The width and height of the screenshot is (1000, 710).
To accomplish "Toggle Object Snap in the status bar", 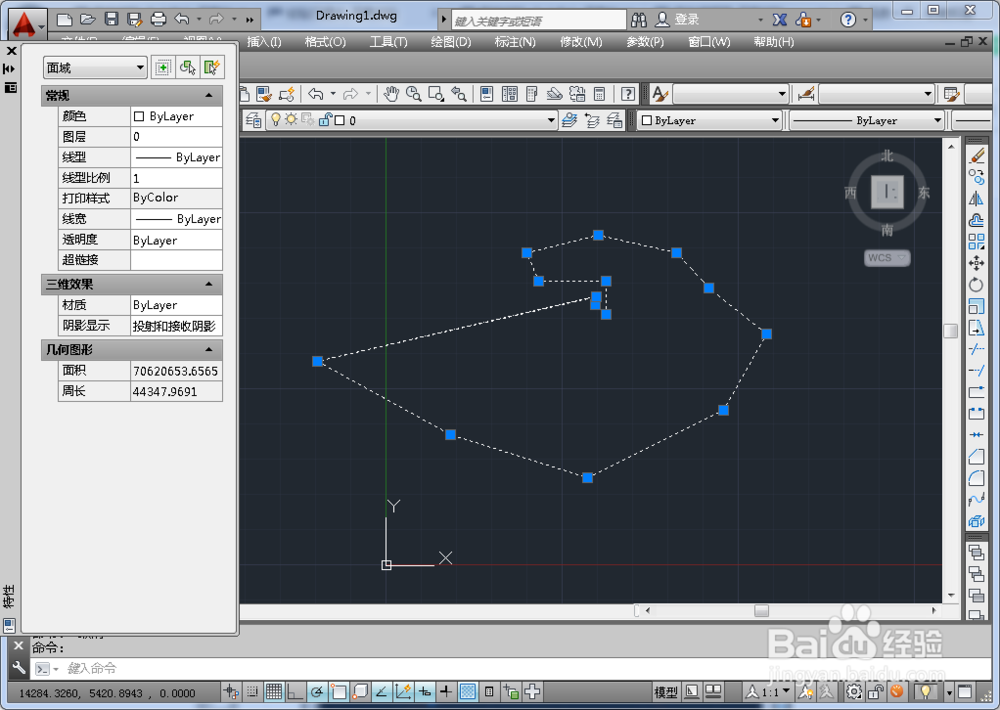I will tap(339, 692).
